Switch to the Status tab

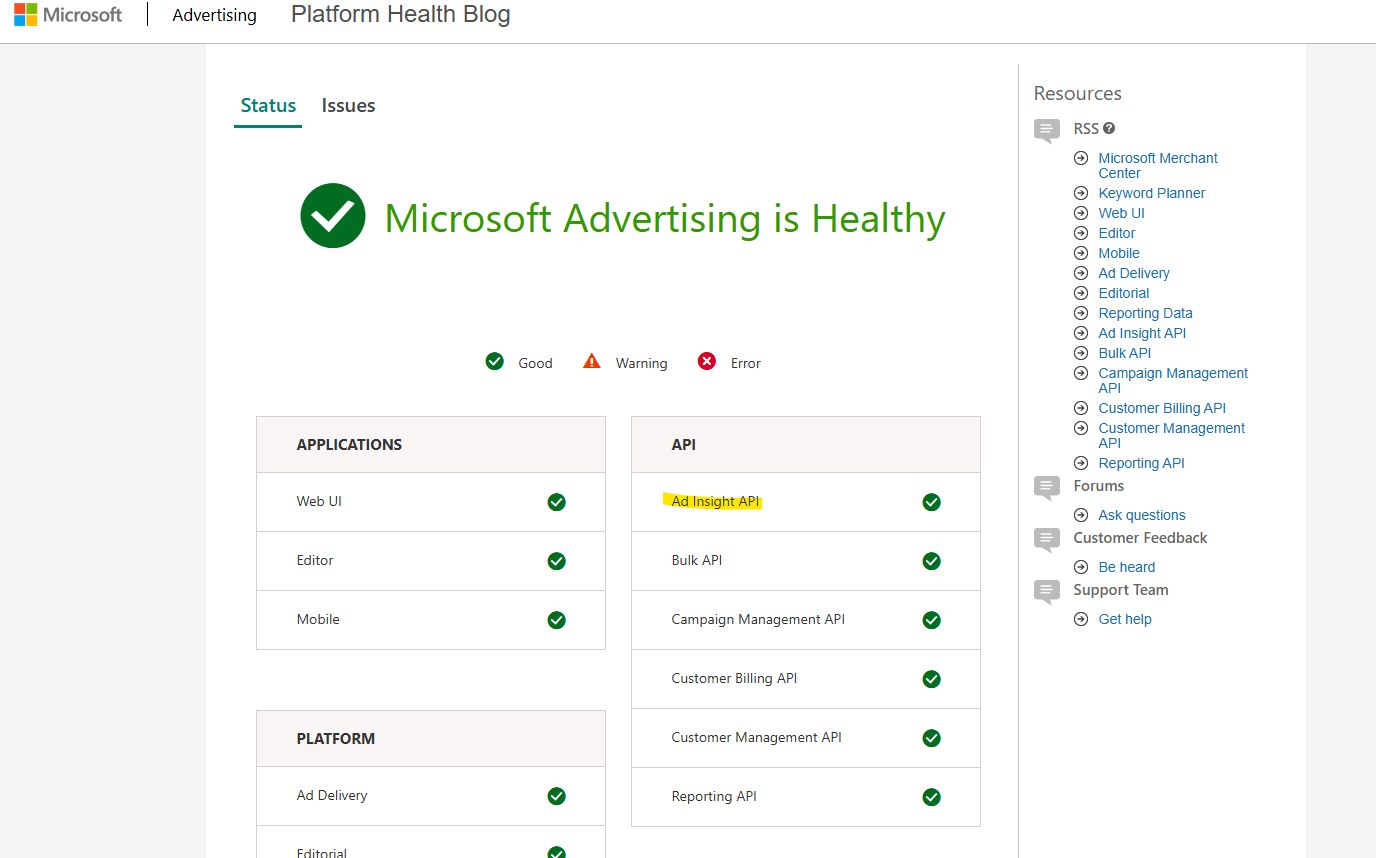pos(268,105)
